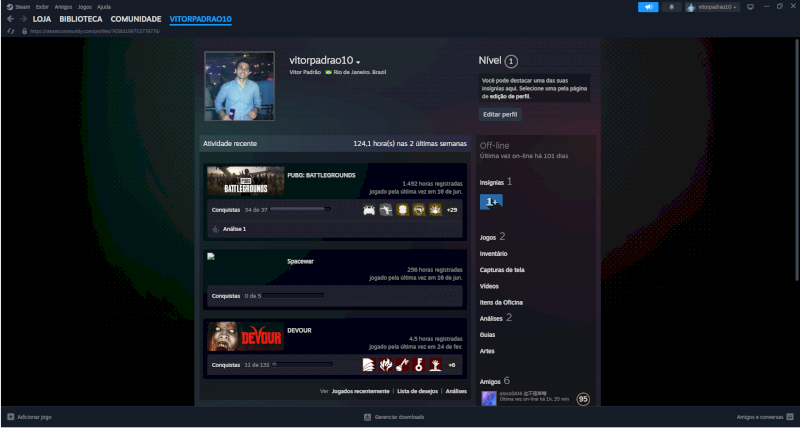Image resolution: width=800 pixels, height=428 pixels.
Task: Open the Exibir menu
Action: coord(42,7)
